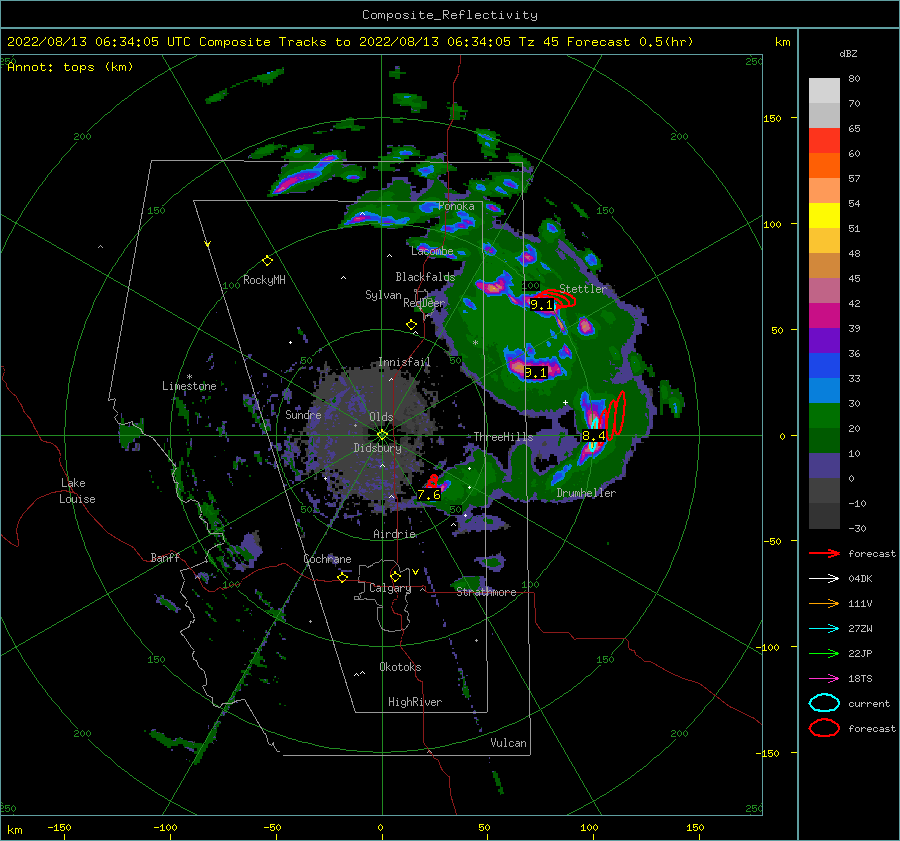Click the date-time tracks header line
The image size is (900, 841).
tap(350, 42)
